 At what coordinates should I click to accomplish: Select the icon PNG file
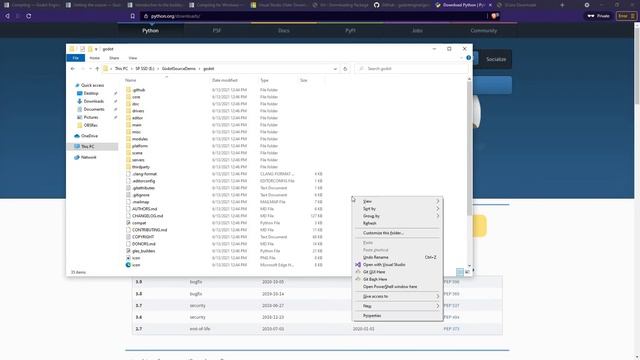(136, 258)
